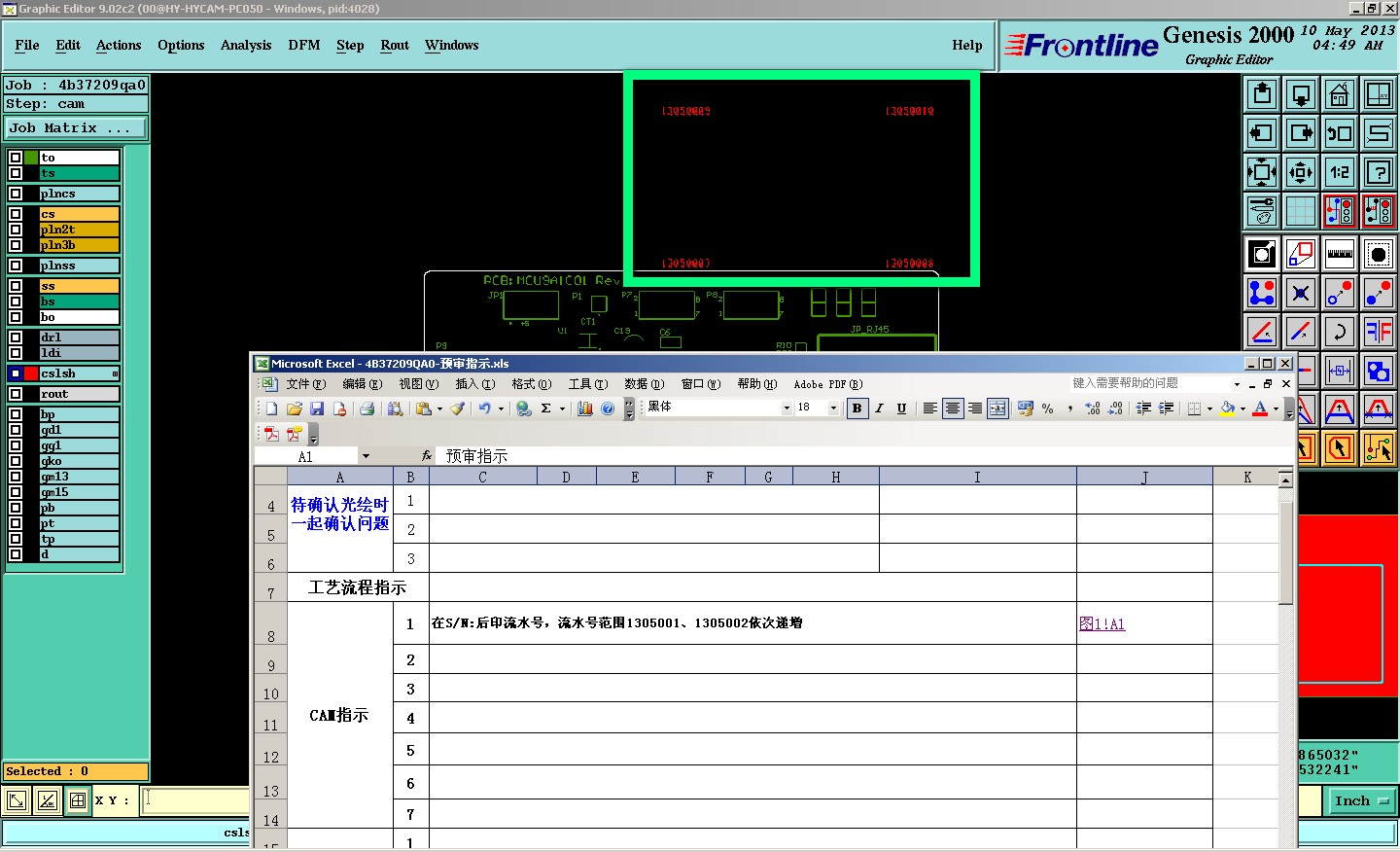1400x852 pixels.
Task: Click the Excel print preview icon
Action: click(x=396, y=408)
